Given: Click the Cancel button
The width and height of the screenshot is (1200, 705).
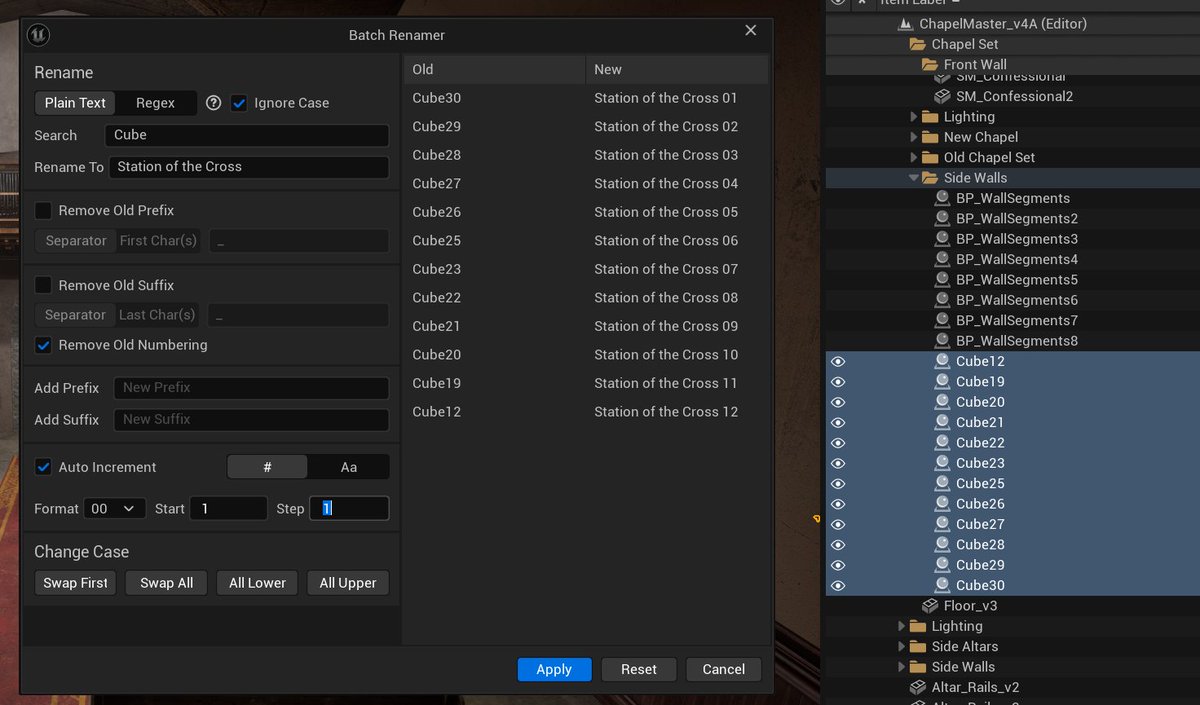Looking at the screenshot, I should (724, 669).
